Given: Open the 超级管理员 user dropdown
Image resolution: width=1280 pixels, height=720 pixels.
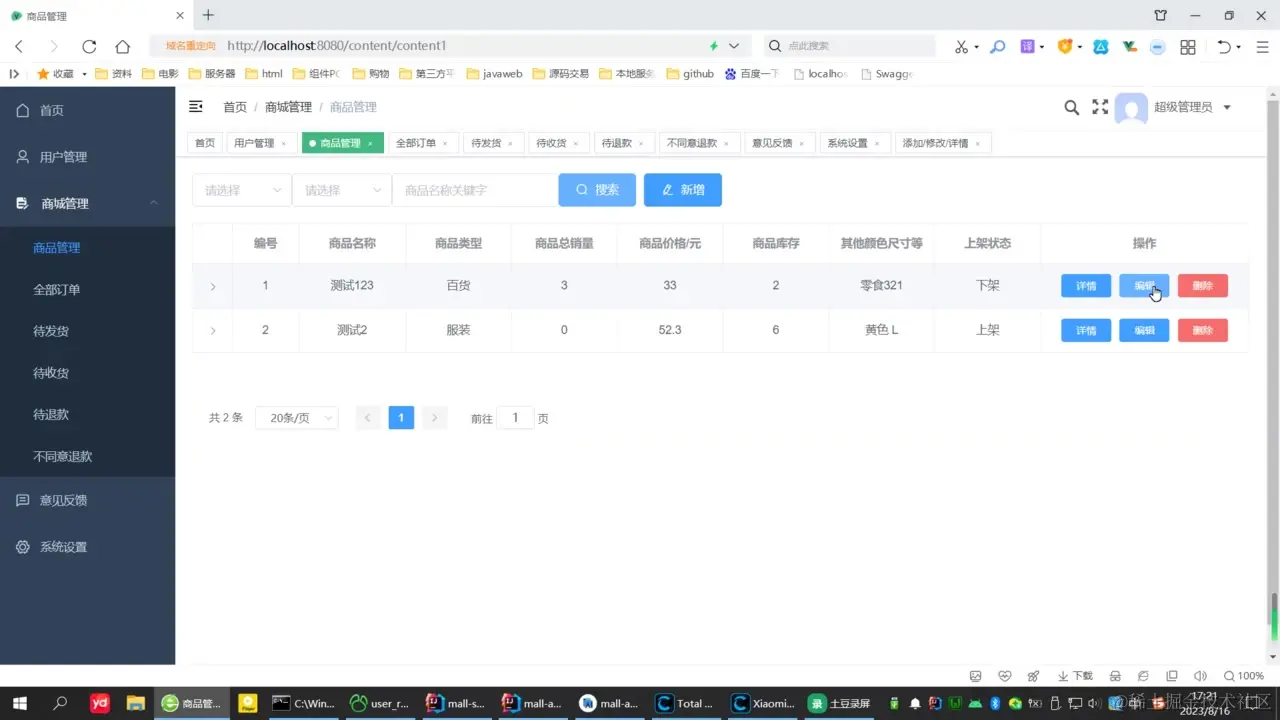Looking at the screenshot, I should [x=1193, y=107].
